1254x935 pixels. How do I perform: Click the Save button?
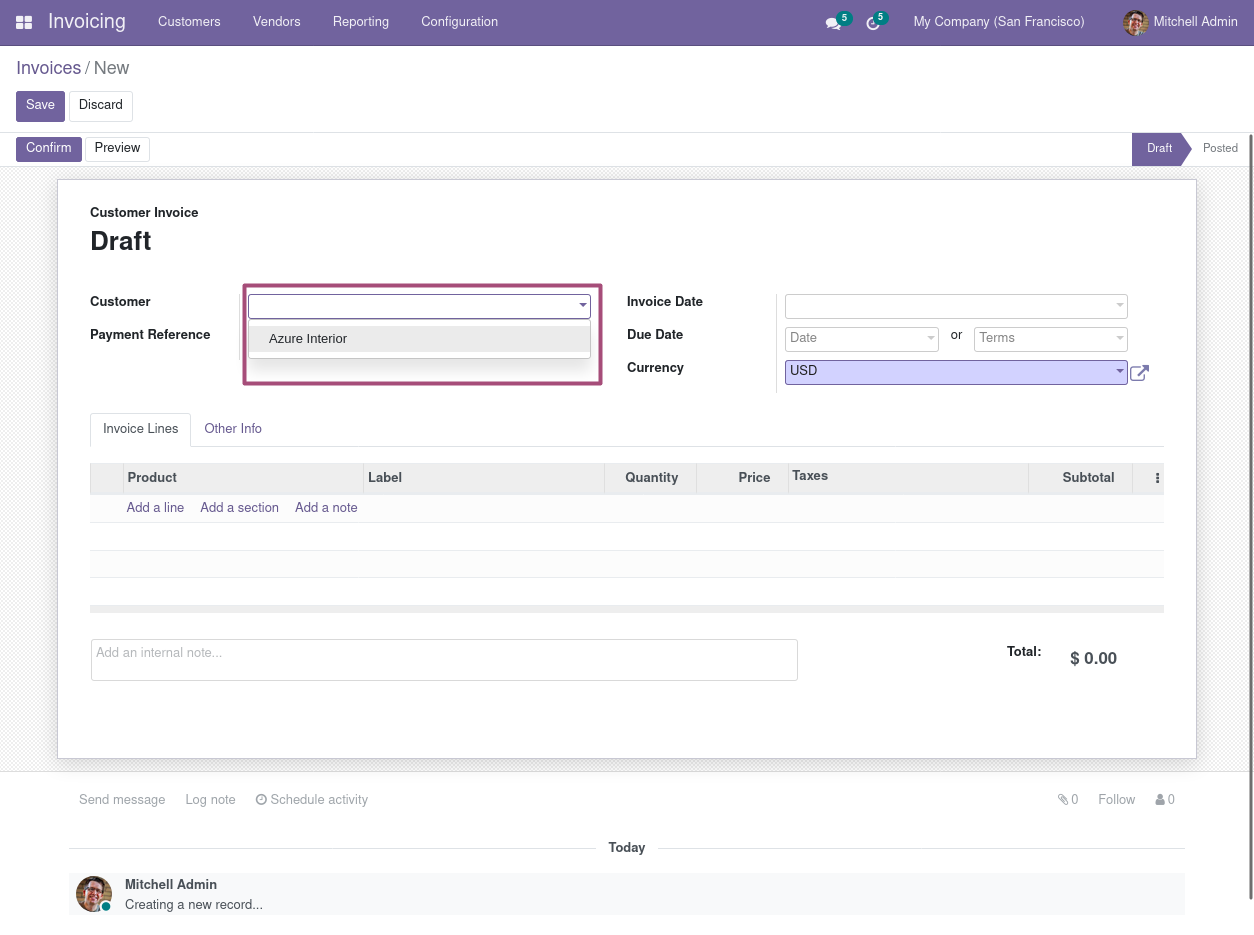[40, 106]
